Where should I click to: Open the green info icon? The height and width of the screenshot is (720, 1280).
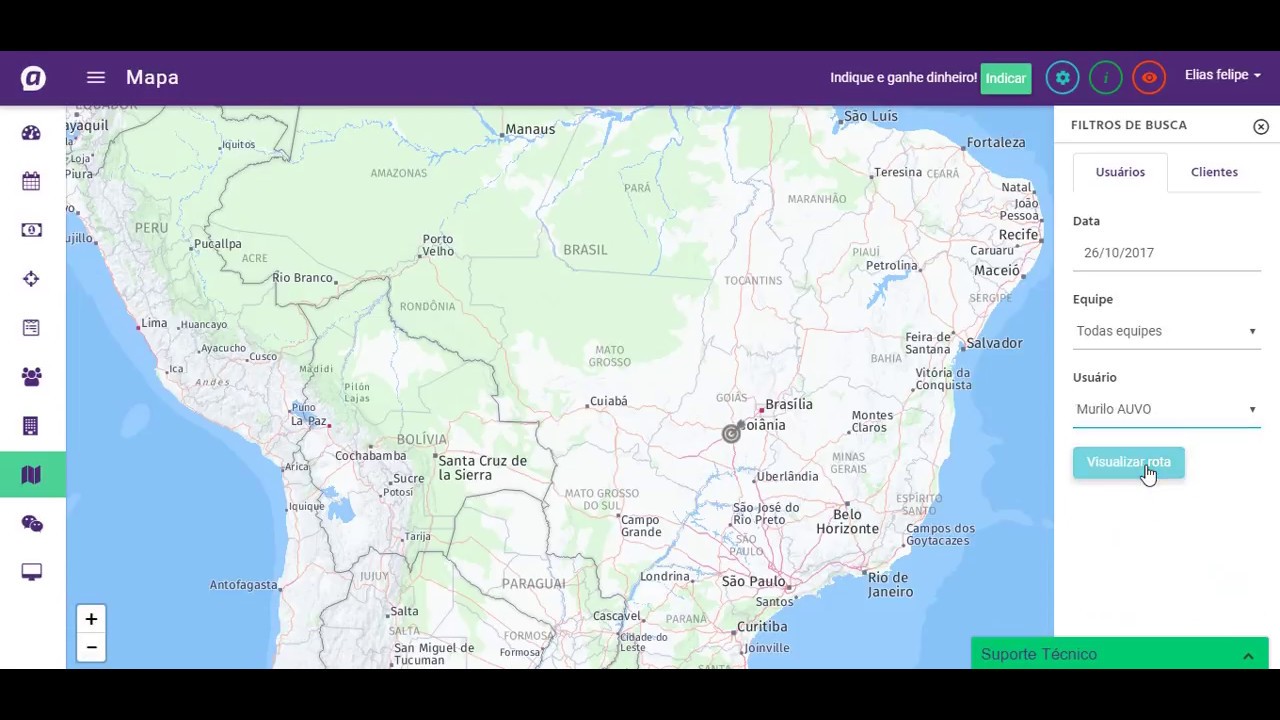click(1106, 78)
